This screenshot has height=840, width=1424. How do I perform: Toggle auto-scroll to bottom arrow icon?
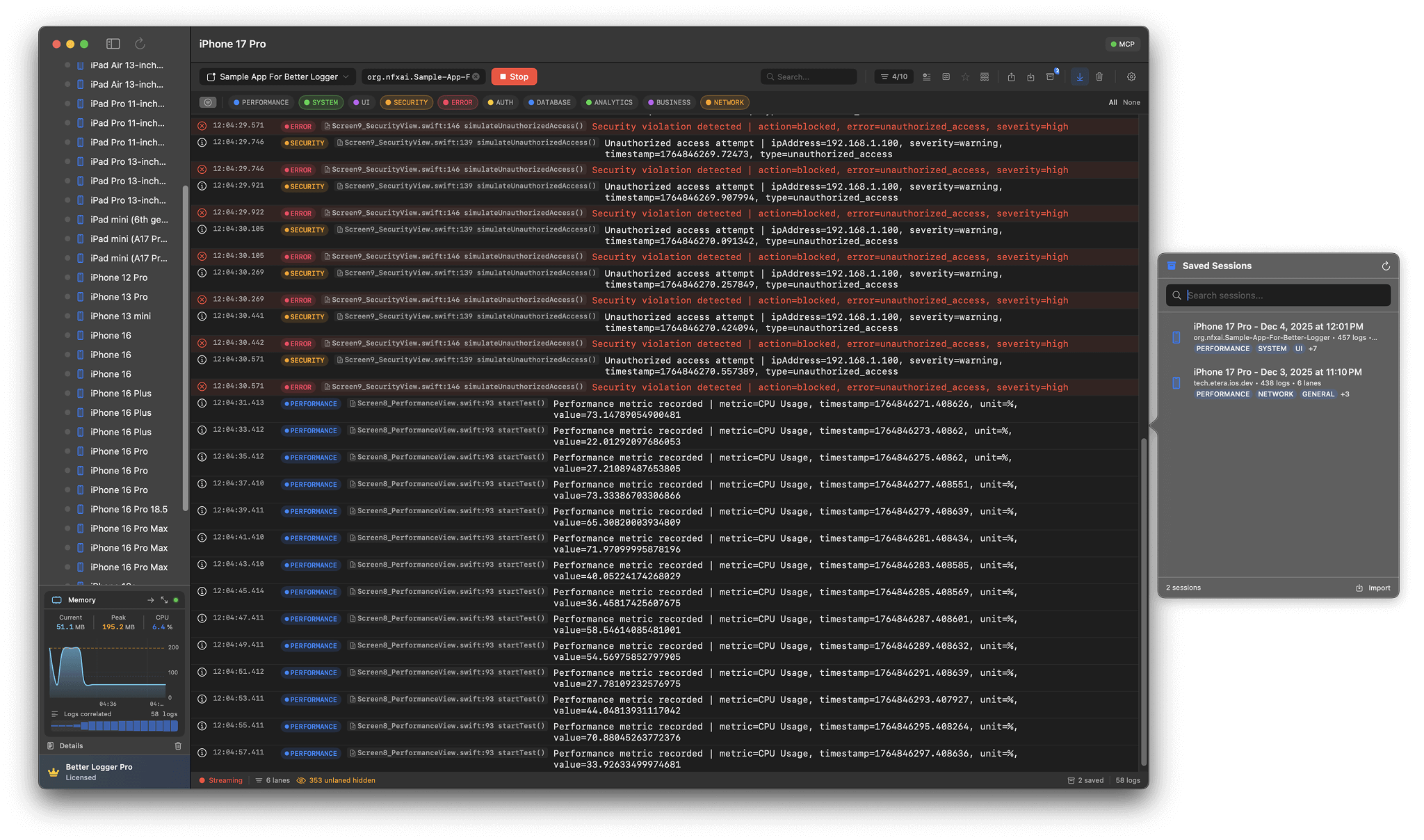click(1079, 76)
